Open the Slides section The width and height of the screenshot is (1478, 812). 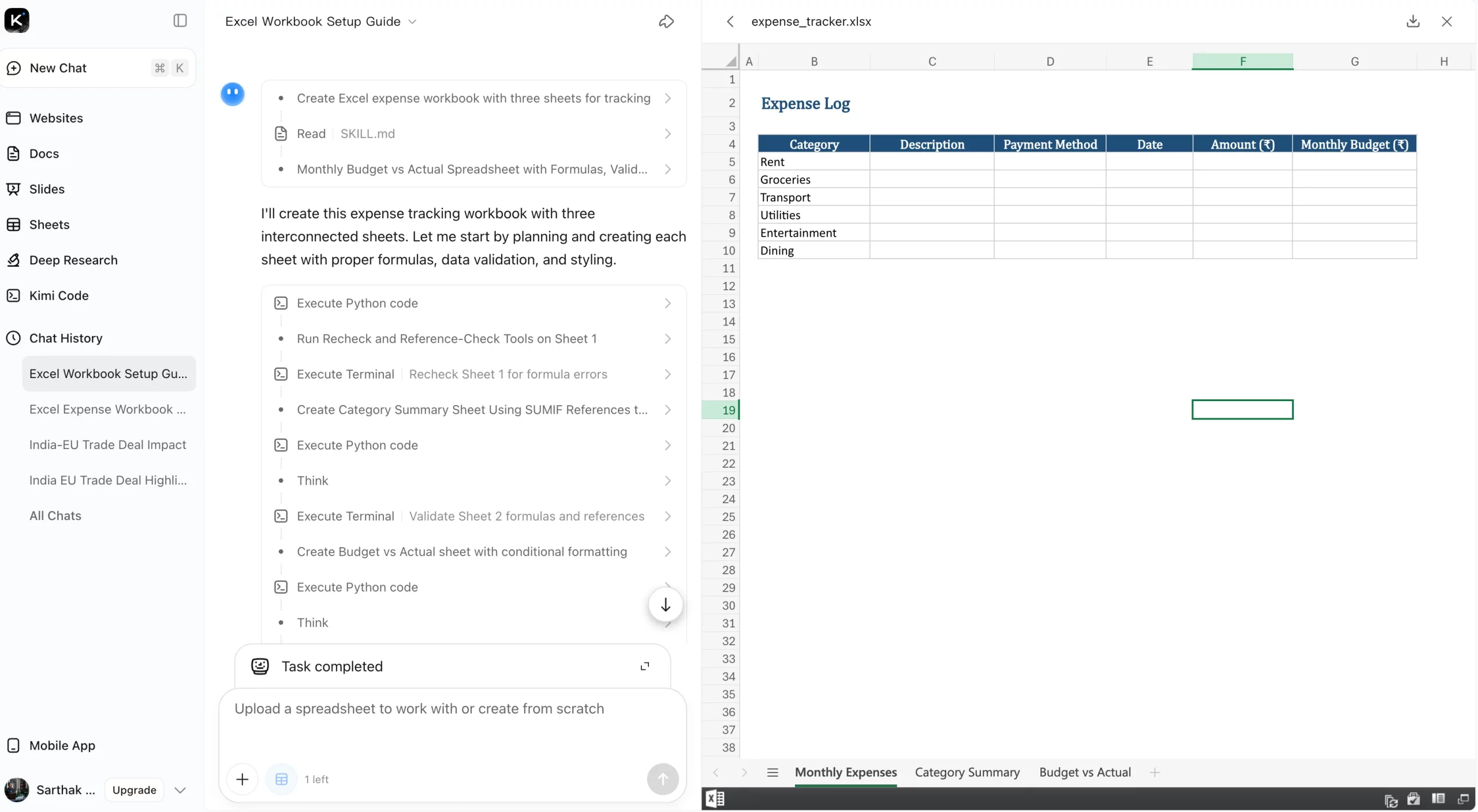(x=47, y=189)
